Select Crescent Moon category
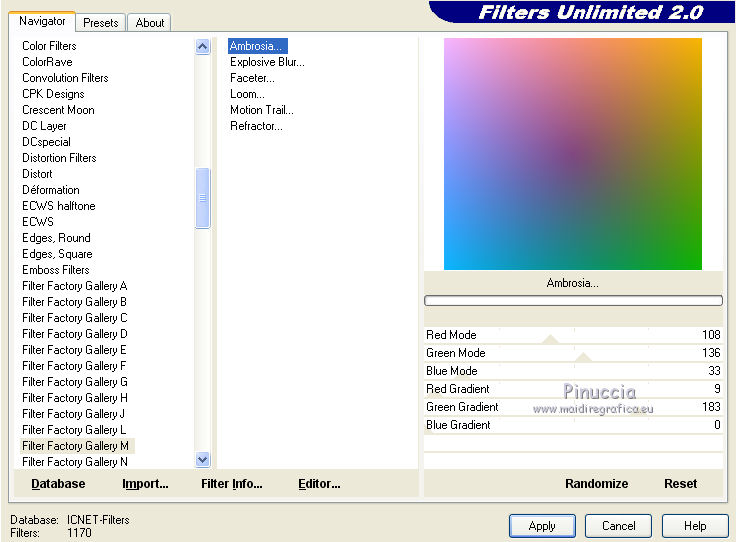 [58, 110]
